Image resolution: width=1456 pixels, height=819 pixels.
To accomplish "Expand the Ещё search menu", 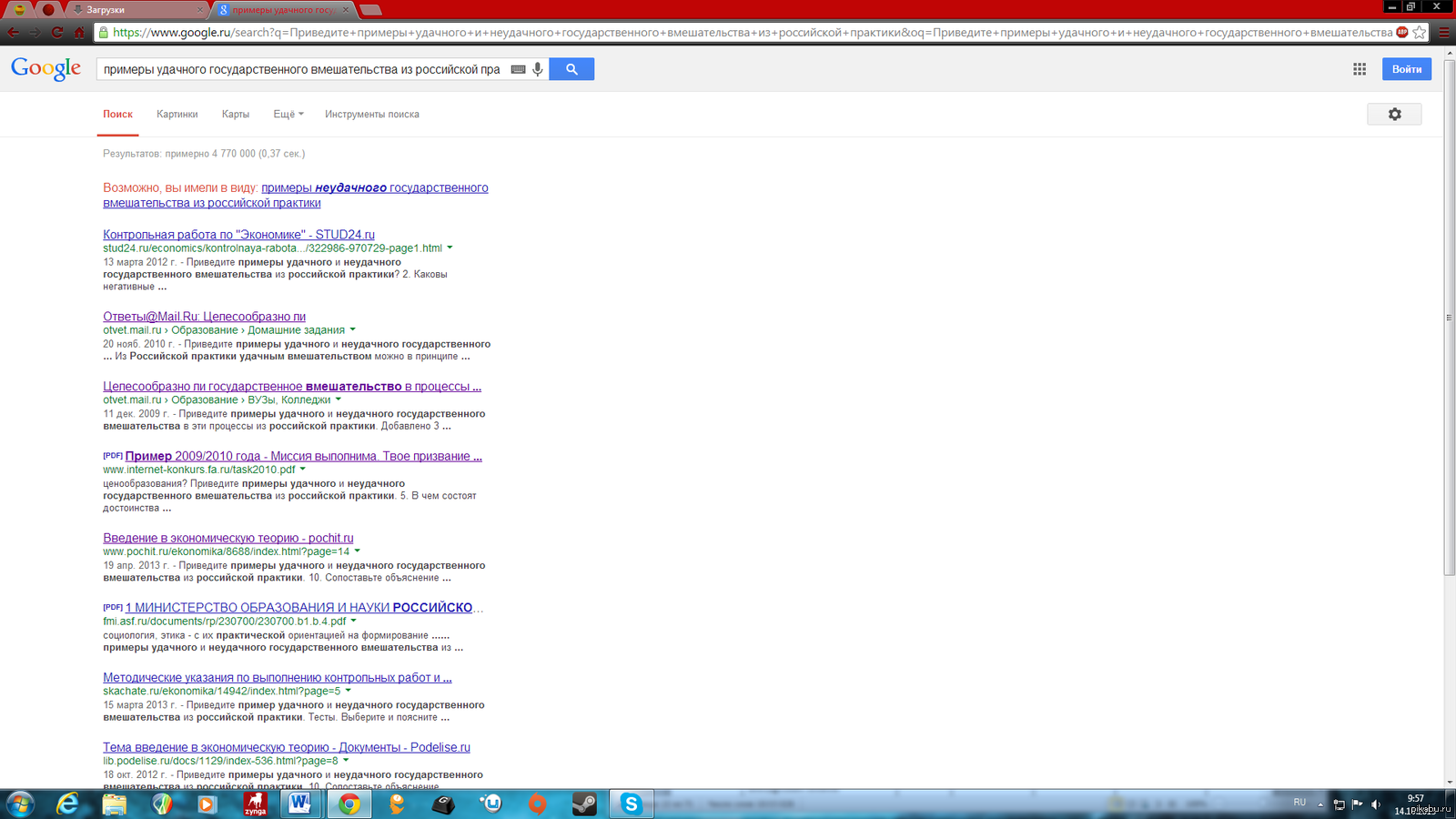I will pos(288,115).
